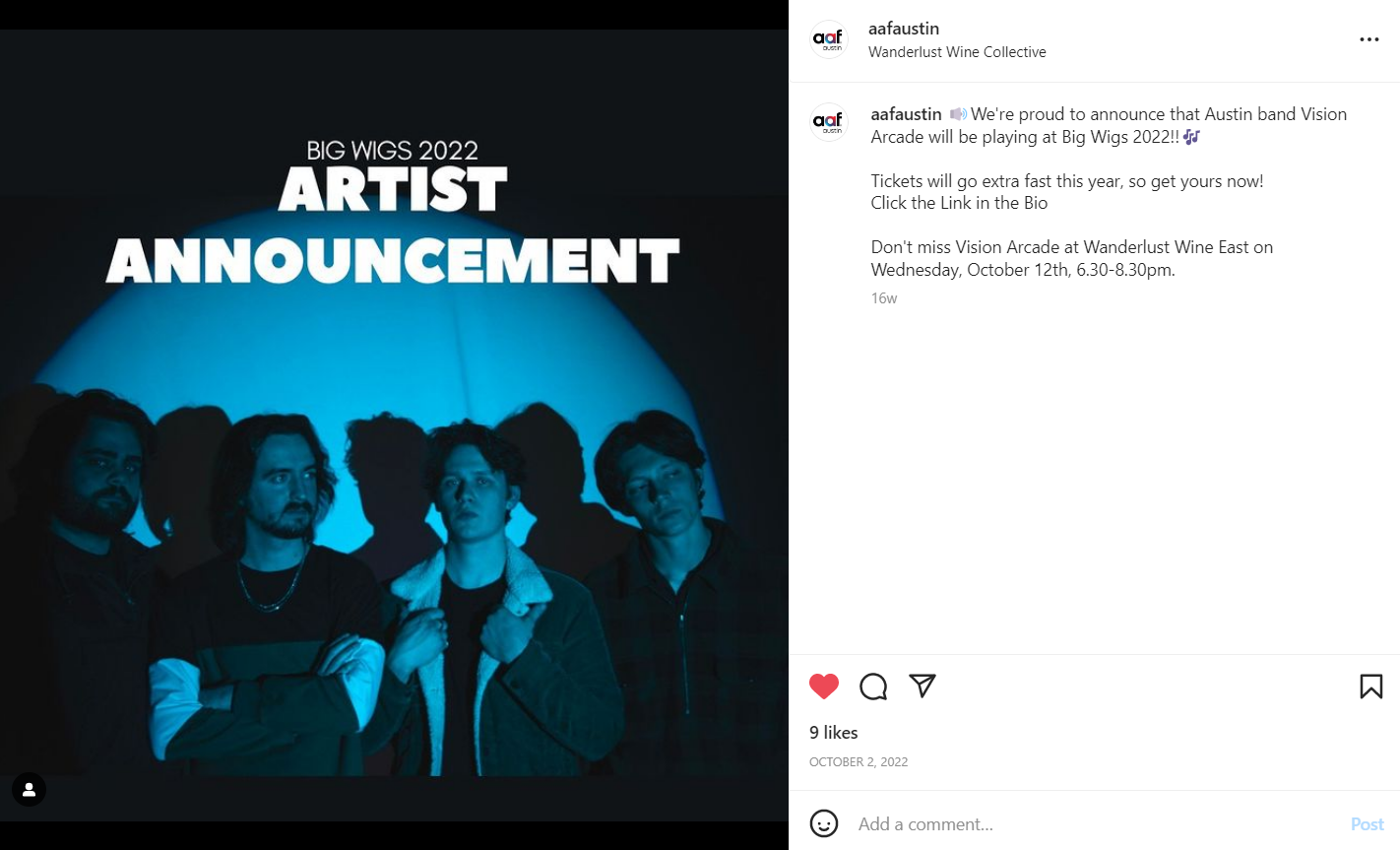Viewport: 1400px width, 850px height.
Task: Open the comment bubble icon
Action: 873,687
